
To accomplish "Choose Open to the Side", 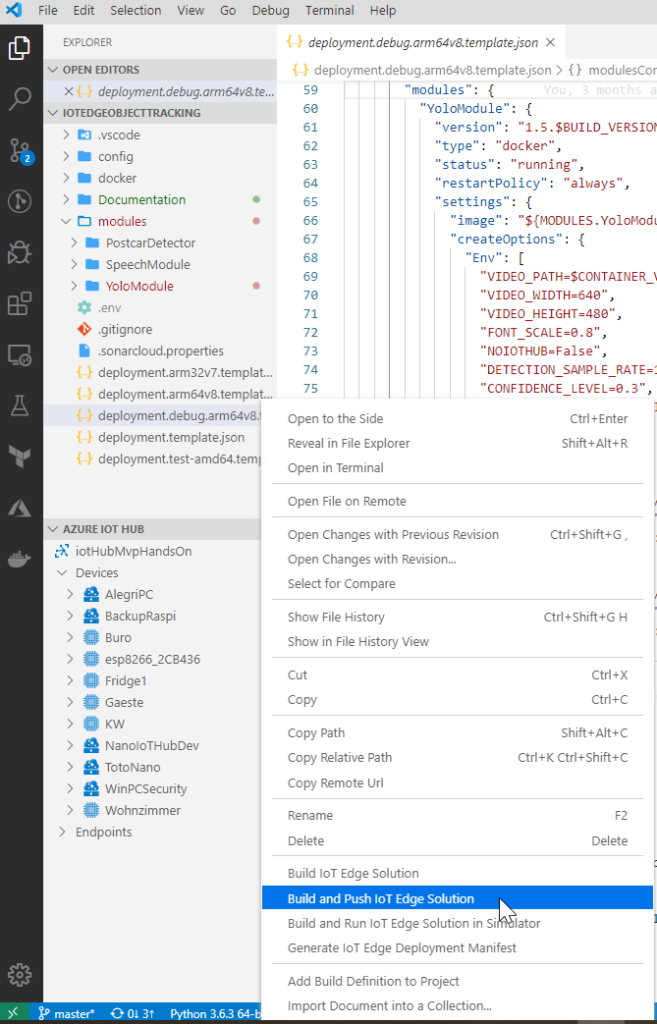I will (457, 419).
